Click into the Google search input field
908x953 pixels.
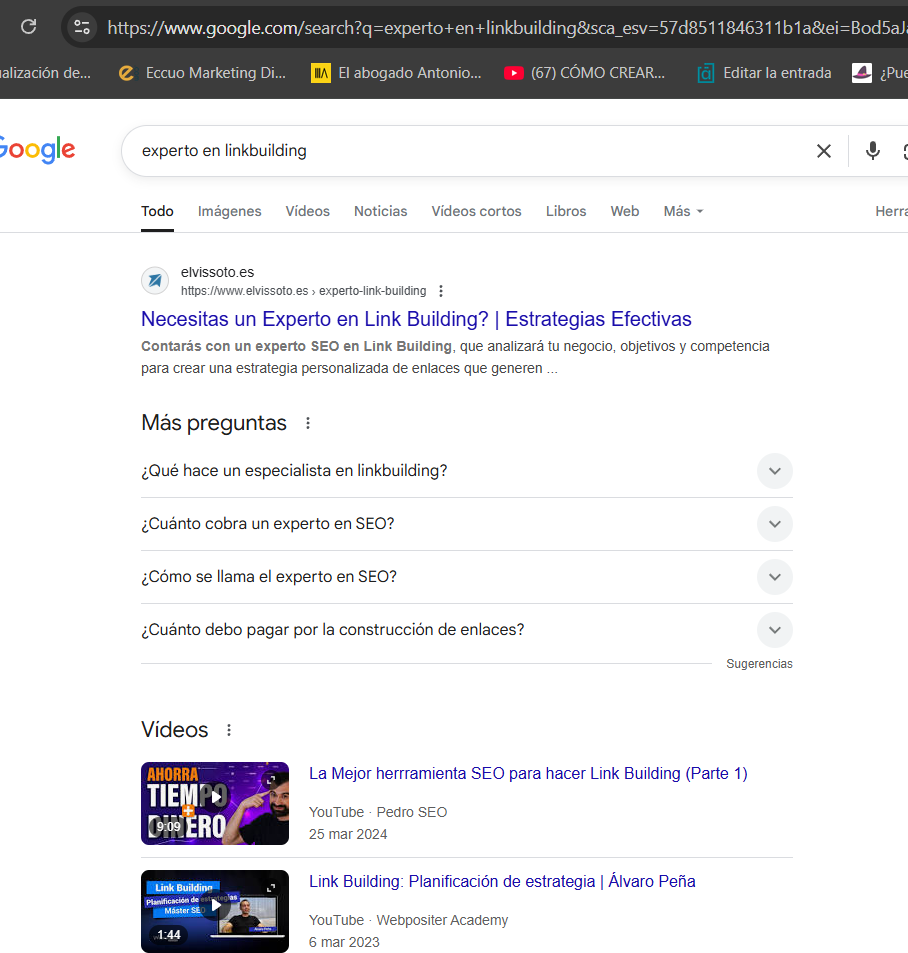coord(460,151)
